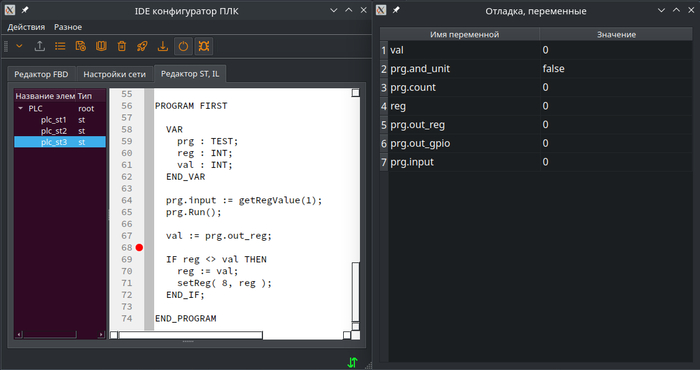
Task: Collapse the PLC tree node
Action: point(21,108)
